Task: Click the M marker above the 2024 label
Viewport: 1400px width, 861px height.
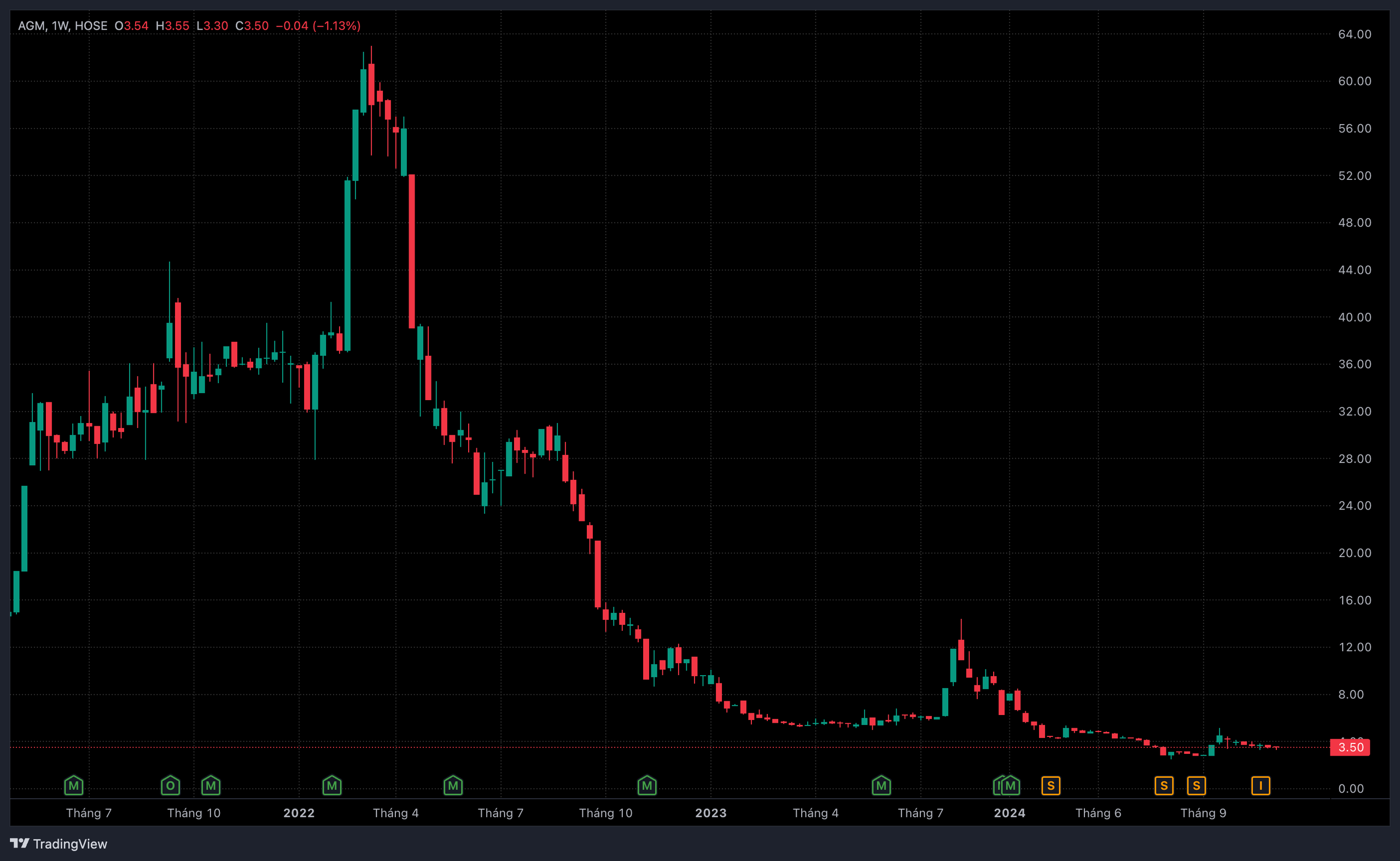Action: click(x=1011, y=786)
